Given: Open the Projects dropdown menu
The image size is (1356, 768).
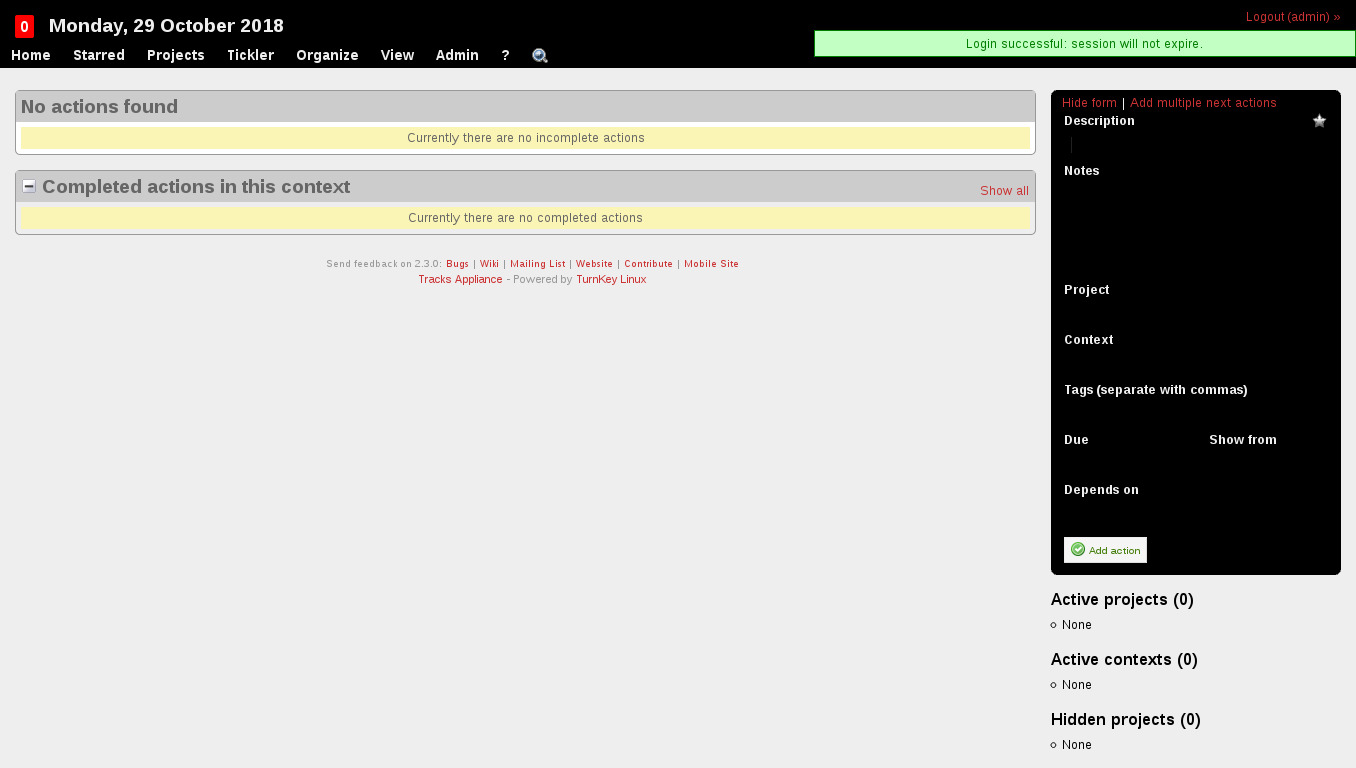Looking at the screenshot, I should 176,55.
